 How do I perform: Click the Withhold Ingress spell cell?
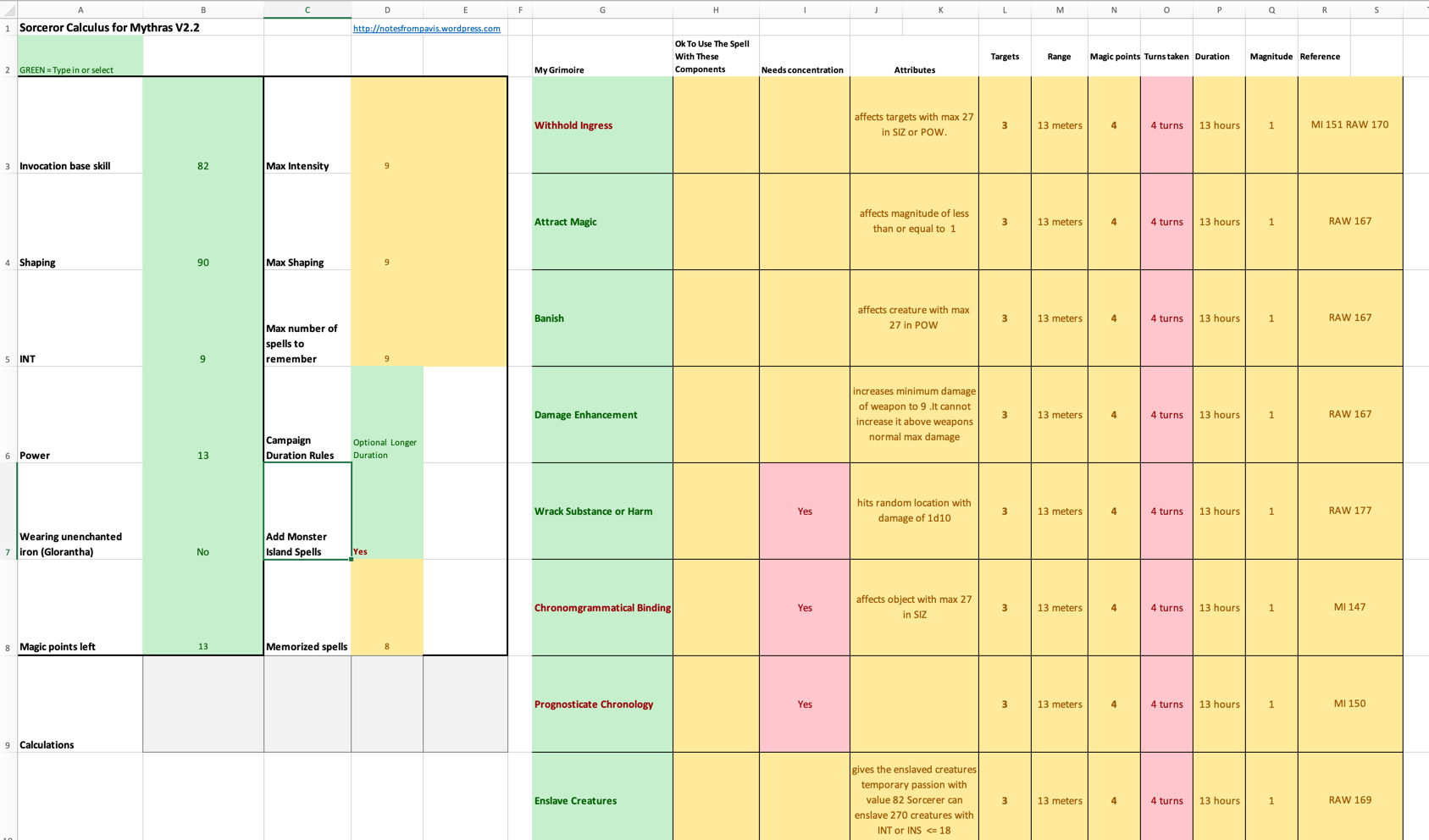click(x=601, y=125)
